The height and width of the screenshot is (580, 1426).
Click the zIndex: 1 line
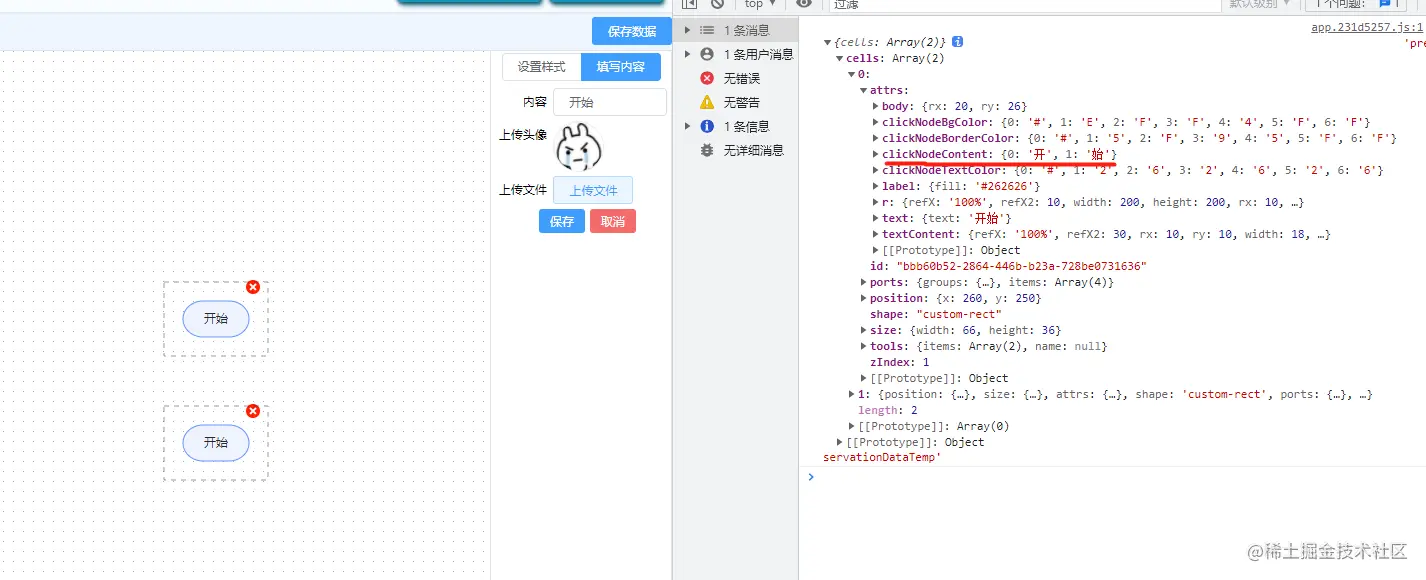coord(899,362)
